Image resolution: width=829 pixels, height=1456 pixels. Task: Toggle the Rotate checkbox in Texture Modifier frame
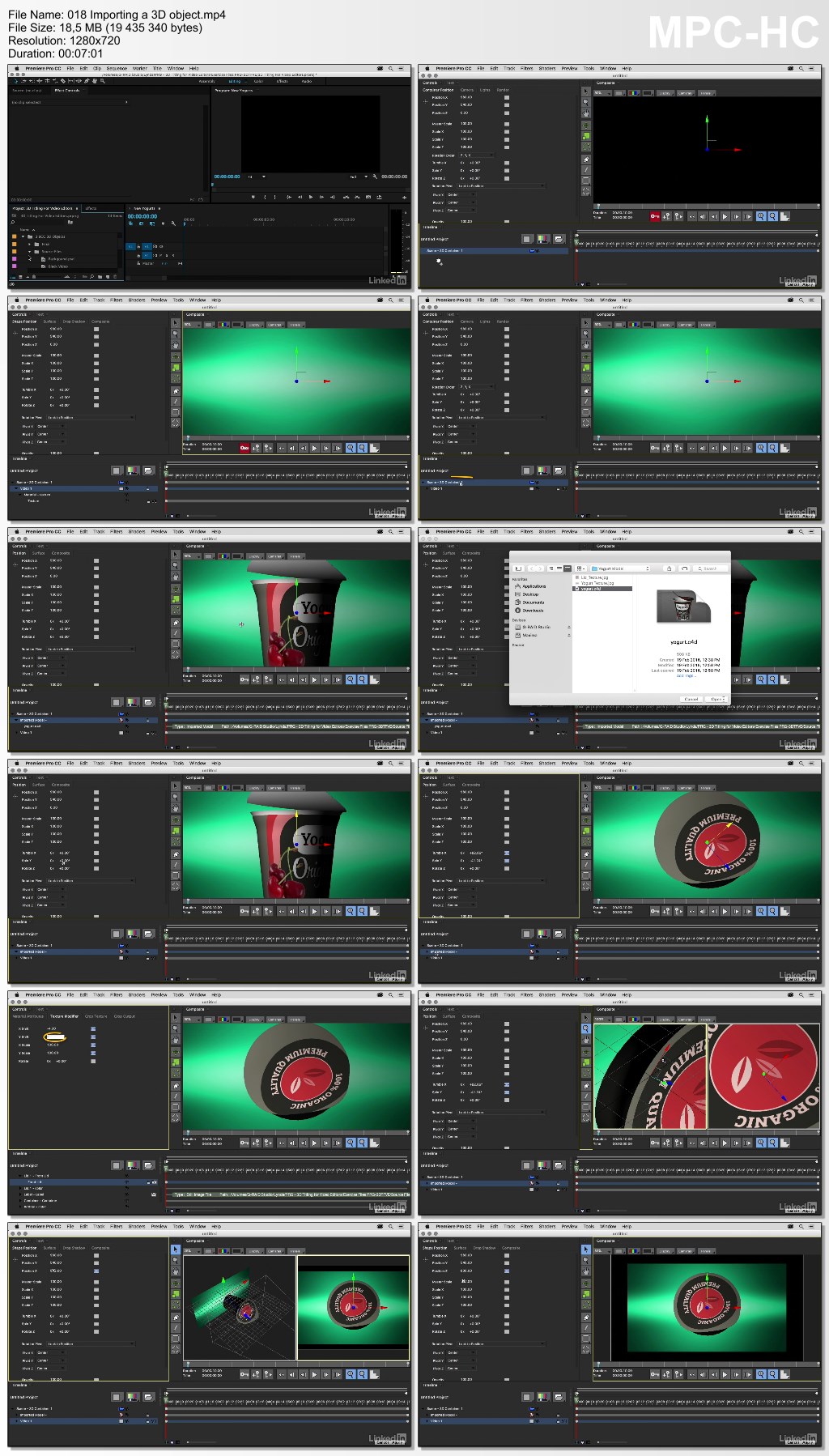coord(93,1061)
